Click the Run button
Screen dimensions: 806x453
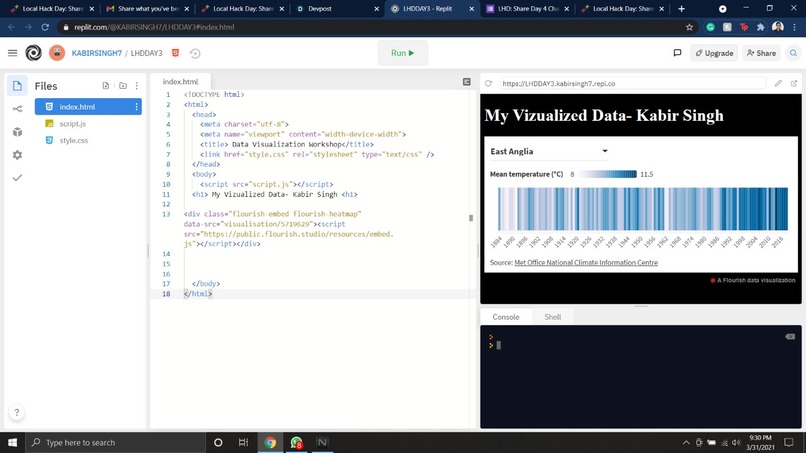[402, 53]
